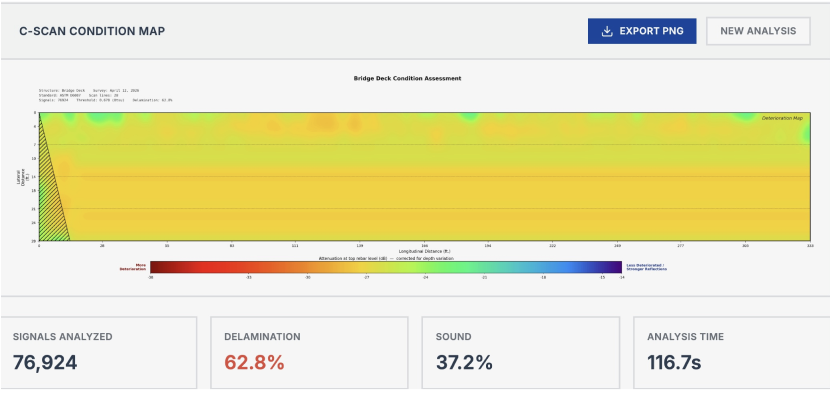Click the C-SCAN CONDITION MAP heading
The height and width of the screenshot is (396, 830).
(92, 31)
